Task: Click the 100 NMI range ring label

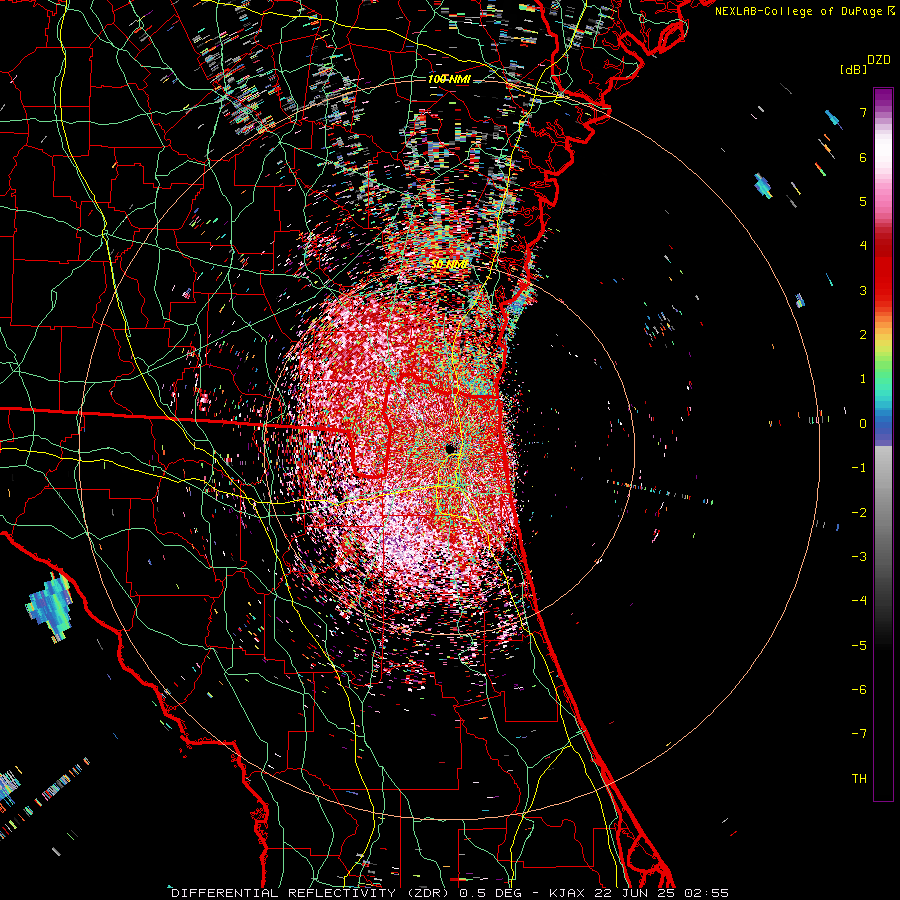Action: [x=449, y=79]
